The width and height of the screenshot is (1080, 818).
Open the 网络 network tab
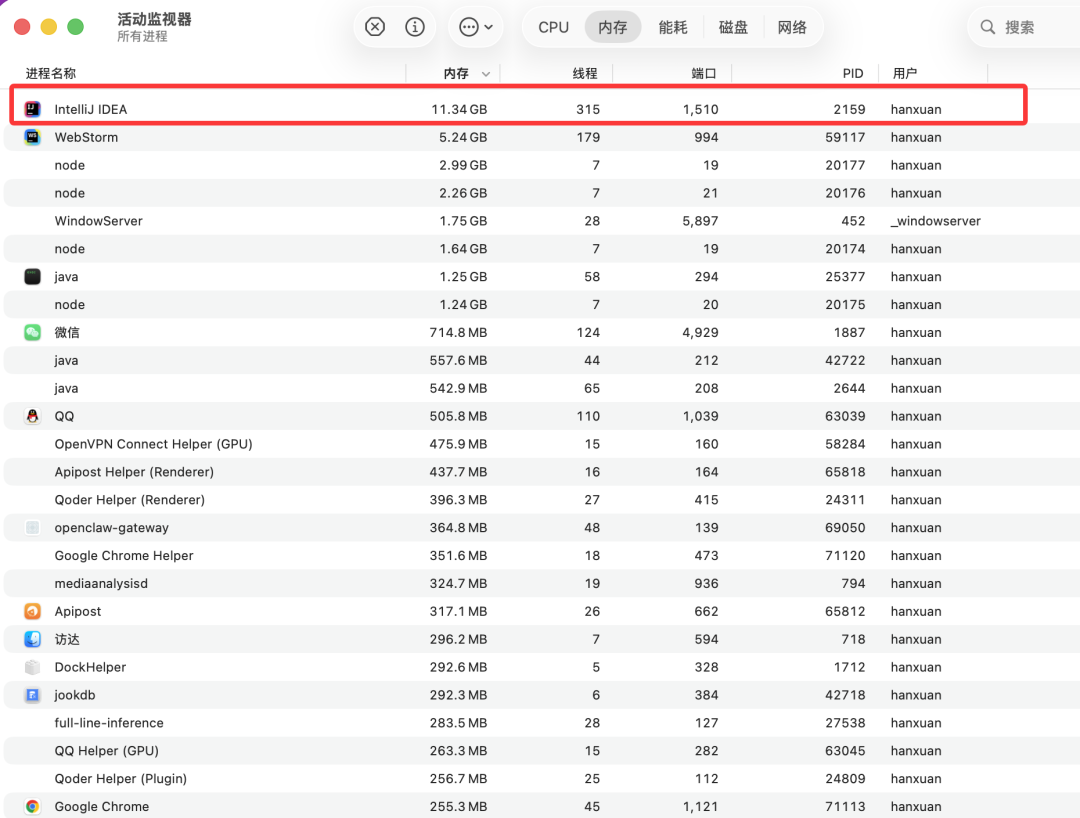point(792,27)
